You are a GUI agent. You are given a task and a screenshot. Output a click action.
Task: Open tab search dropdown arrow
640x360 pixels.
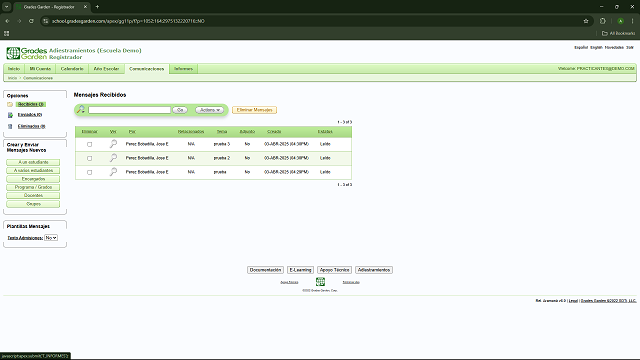[7, 7]
